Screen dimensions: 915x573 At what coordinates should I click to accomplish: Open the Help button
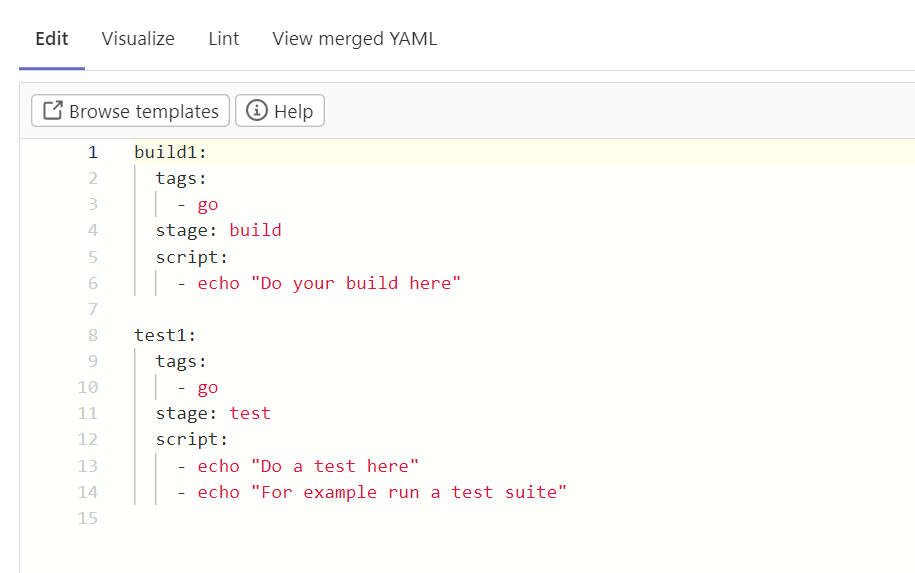(x=280, y=111)
